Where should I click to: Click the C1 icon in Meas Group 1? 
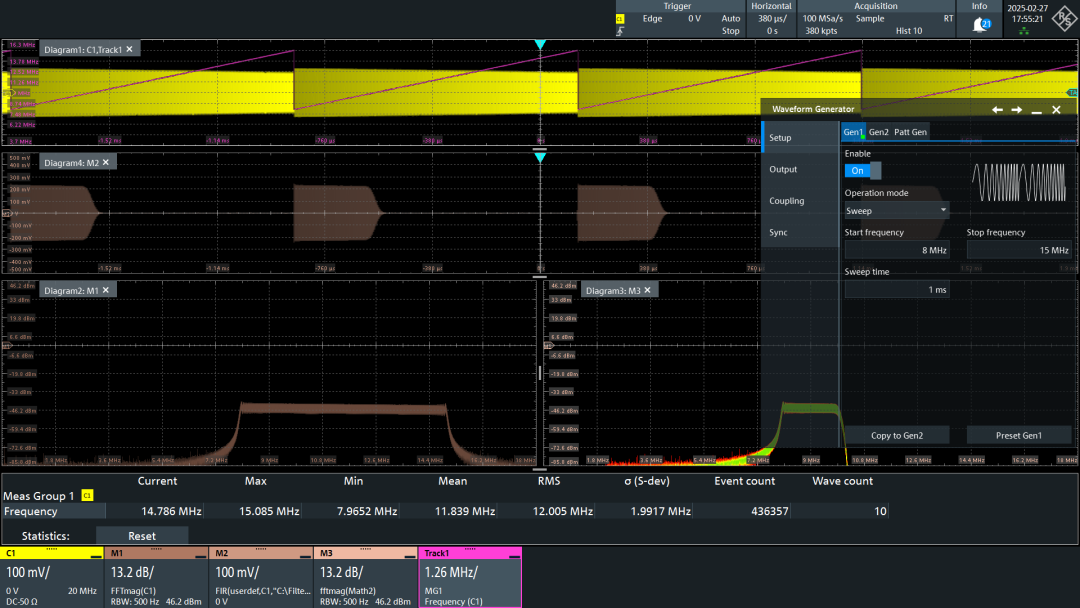(x=87, y=496)
